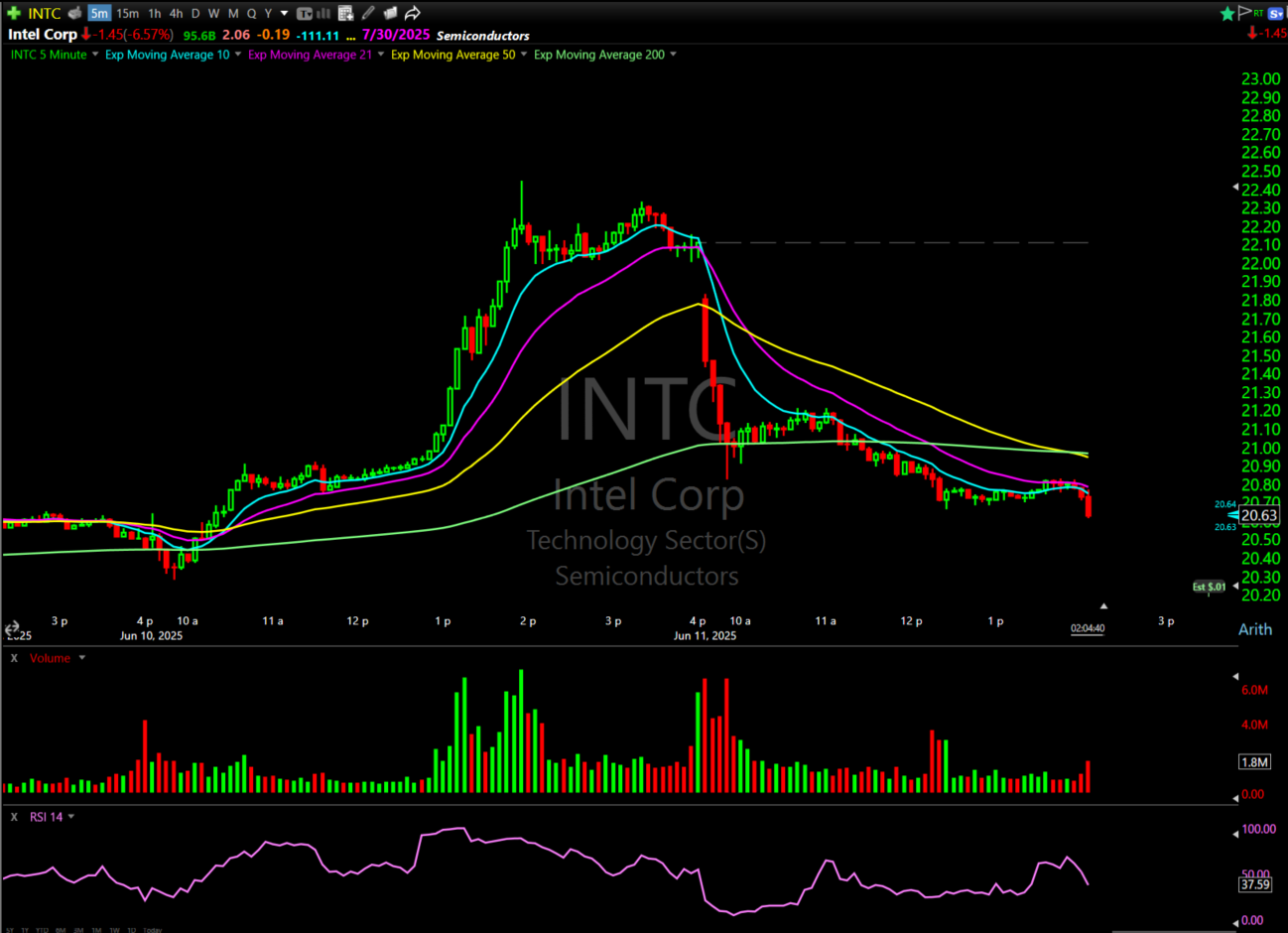Click the 20.63 current price tag

pyautogui.click(x=1259, y=515)
